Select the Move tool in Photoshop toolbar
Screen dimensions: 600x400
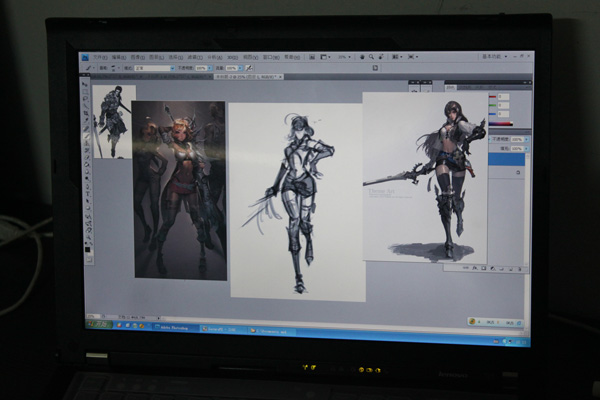(85, 84)
